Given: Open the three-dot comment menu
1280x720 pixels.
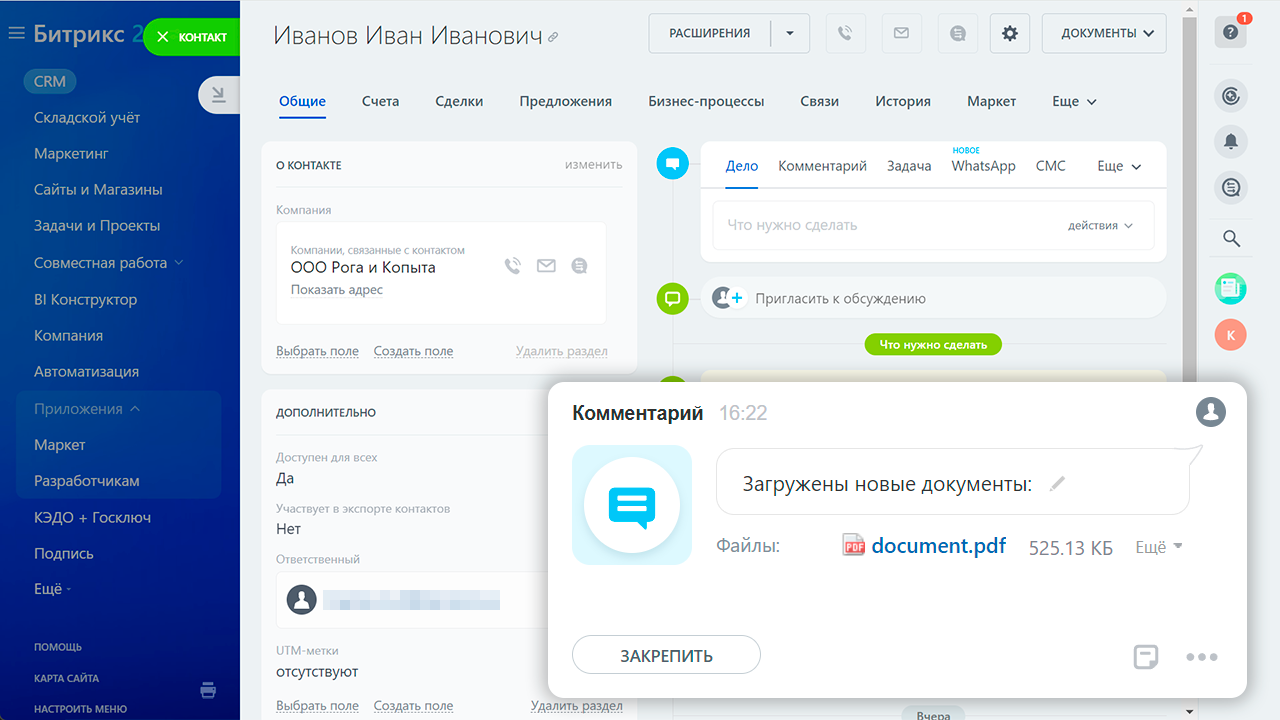Looking at the screenshot, I should 1202,657.
